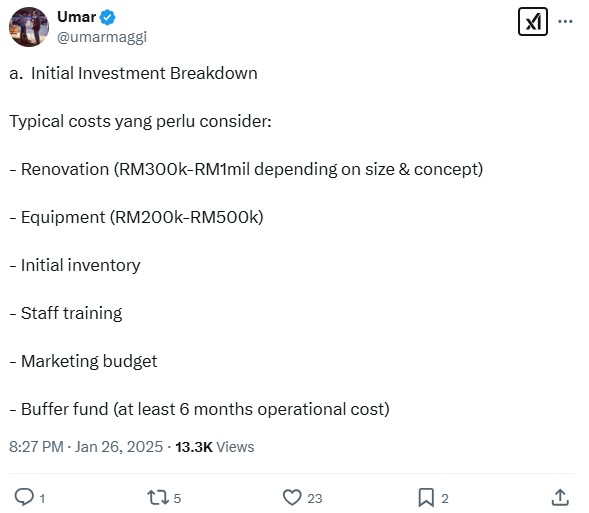Click the repost count 5
Viewport: 589px width, 513px height.
pyautogui.click(x=177, y=498)
